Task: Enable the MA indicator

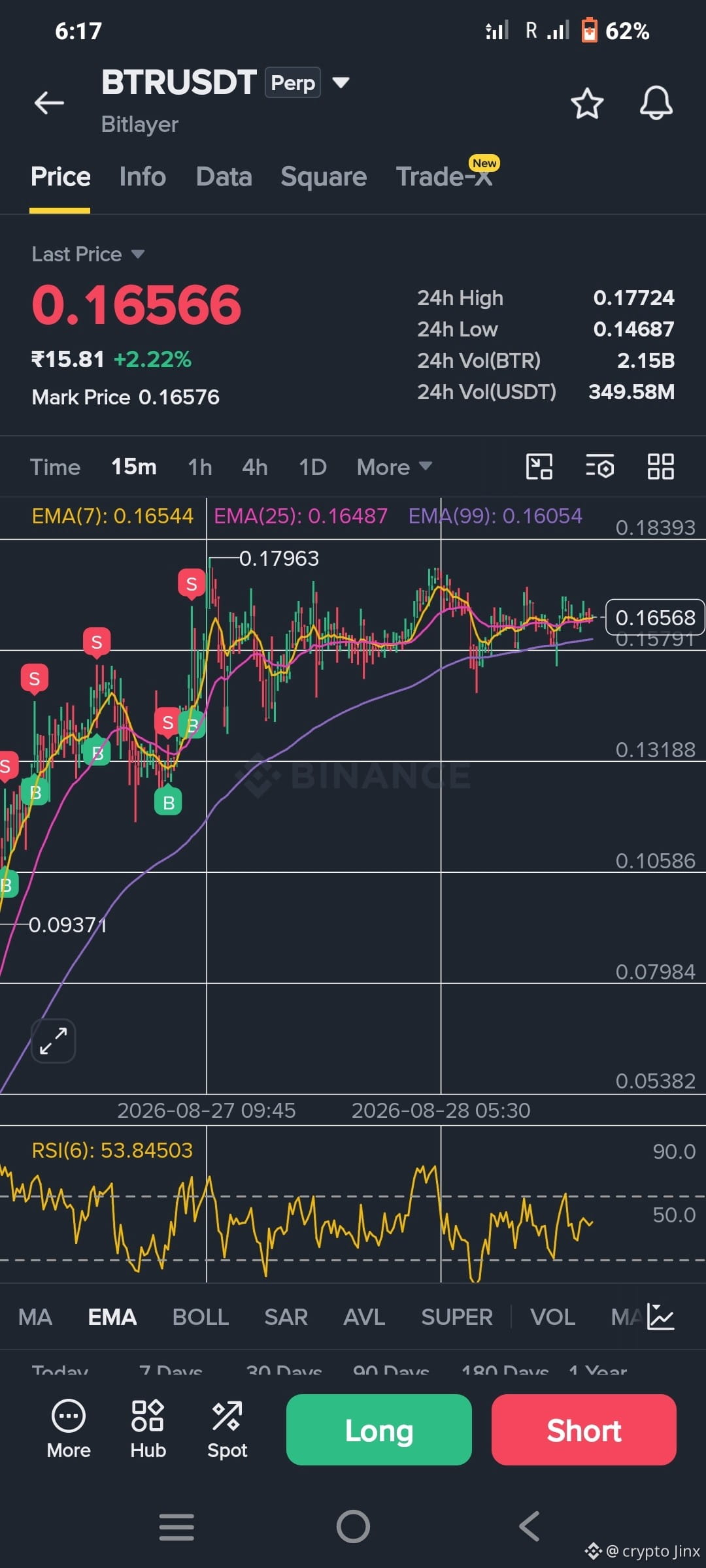Action: point(35,1317)
